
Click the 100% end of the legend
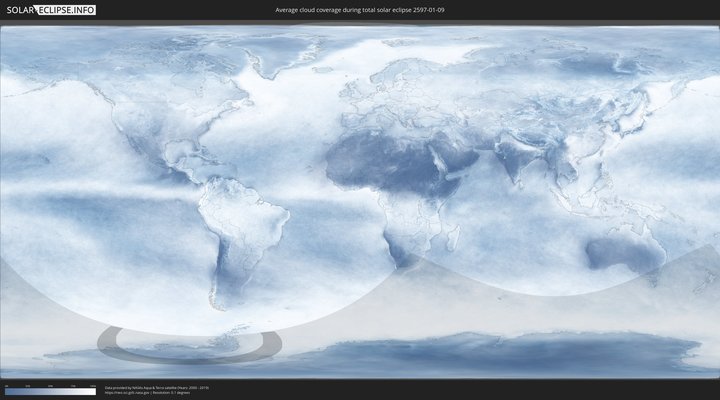coord(94,392)
